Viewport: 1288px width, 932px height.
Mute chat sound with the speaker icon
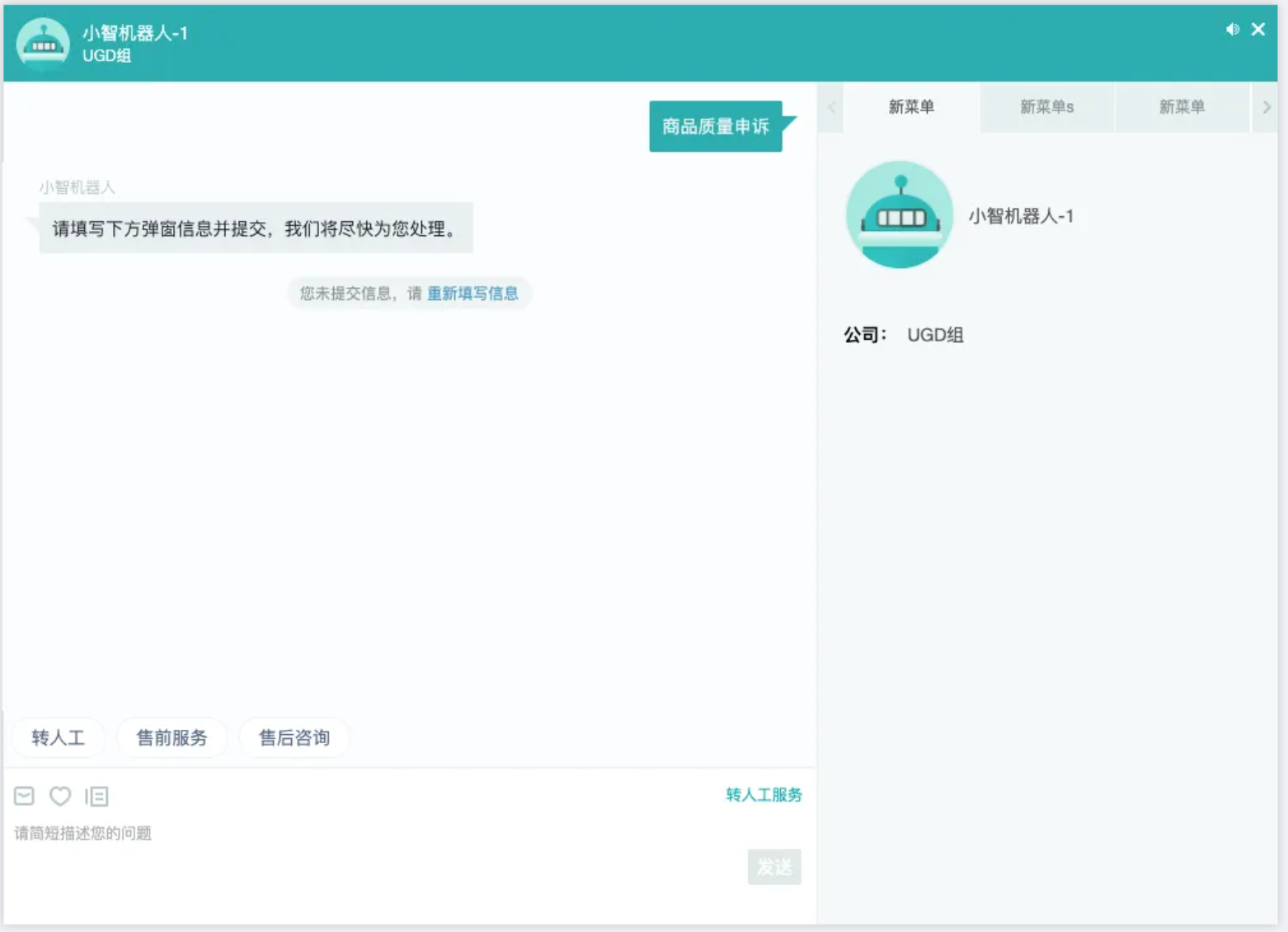[x=1233, y=30]
